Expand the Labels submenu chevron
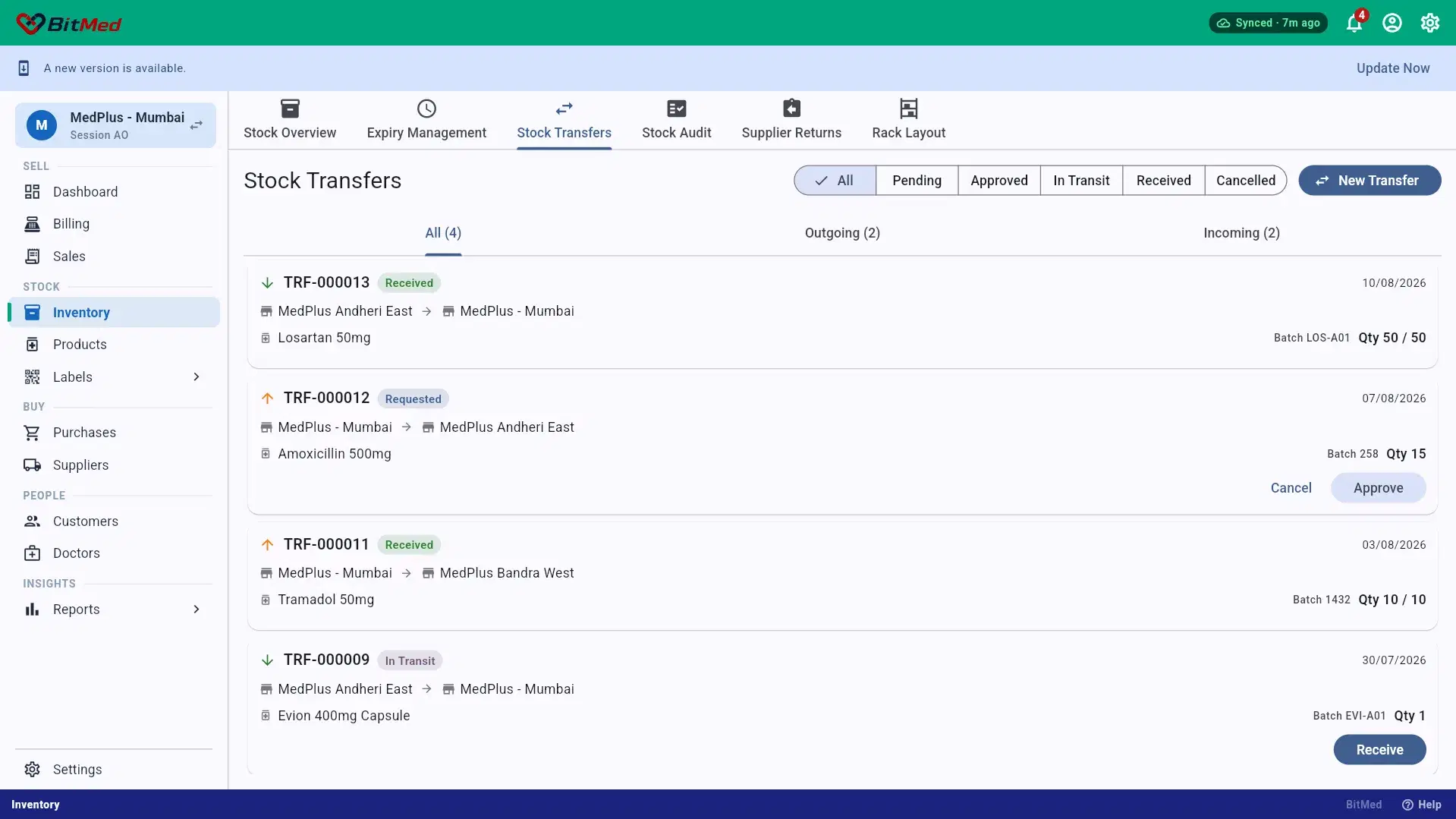Screen dimensions: 1456x819 click(197, 377)
